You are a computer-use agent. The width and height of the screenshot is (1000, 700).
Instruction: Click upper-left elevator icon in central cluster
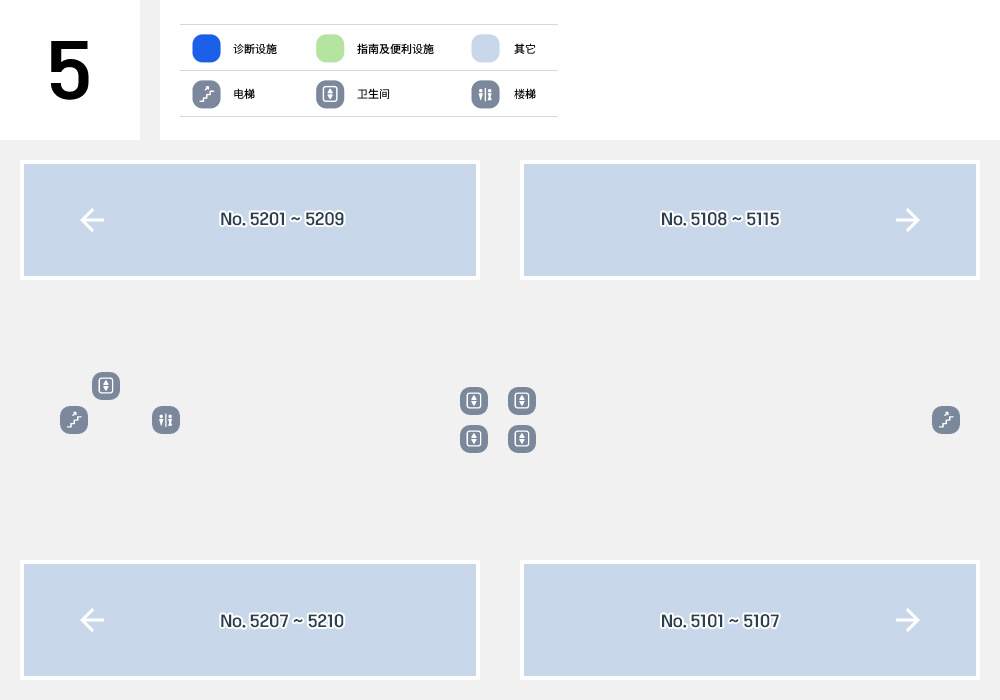click(474, 401)
